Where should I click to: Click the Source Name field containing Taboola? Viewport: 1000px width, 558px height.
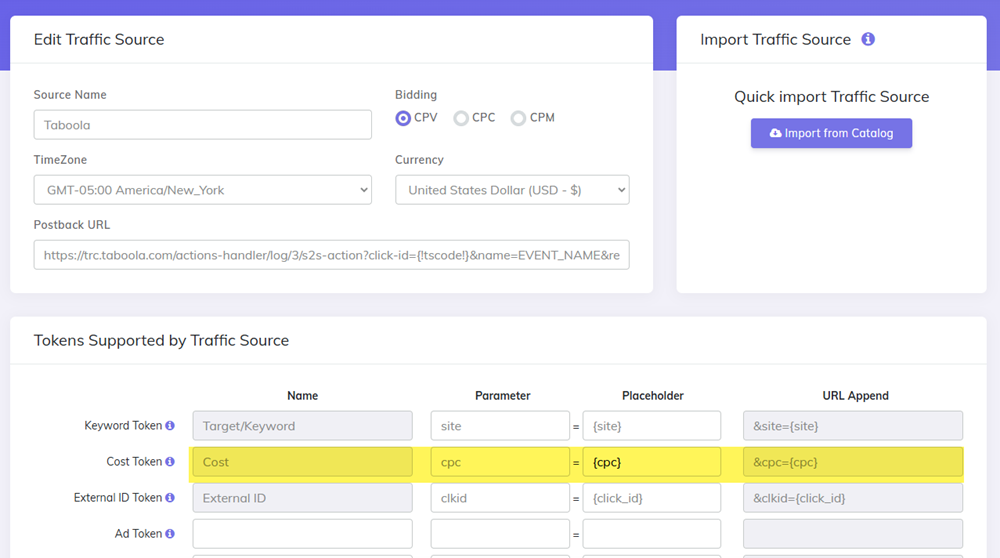(x=202, y=125)
